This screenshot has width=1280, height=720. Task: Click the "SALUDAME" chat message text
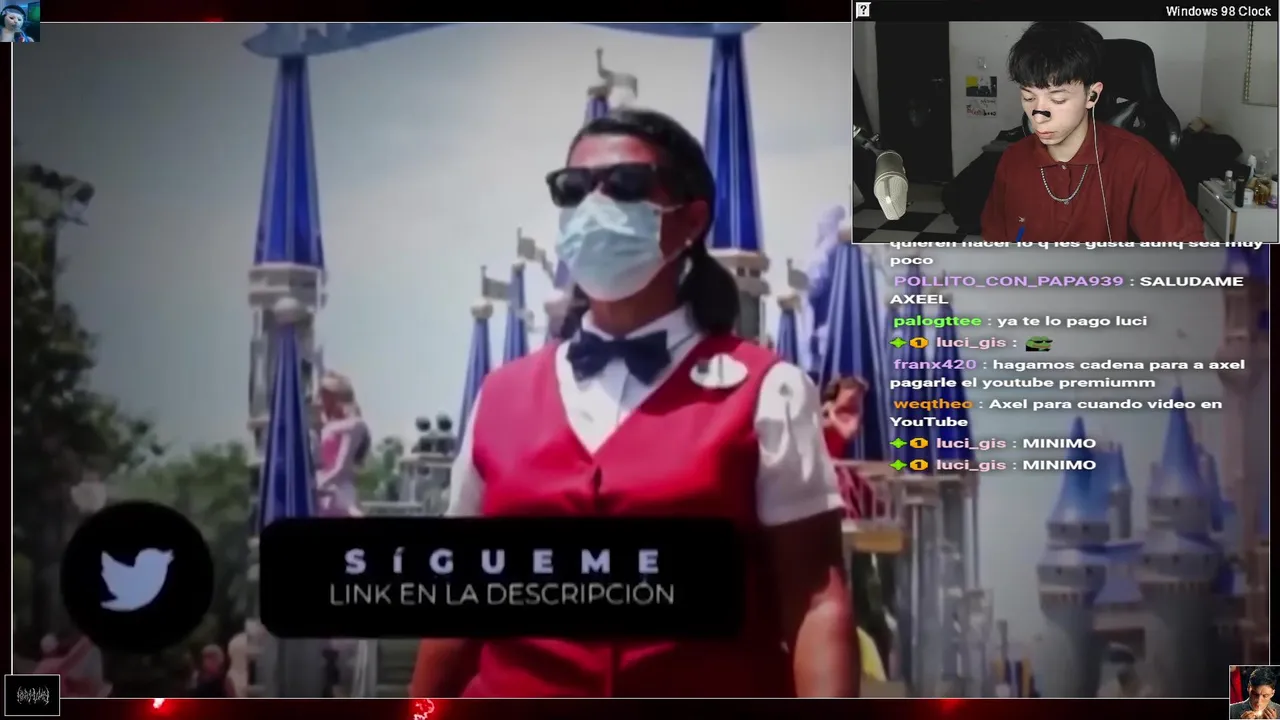(1191, 281)
